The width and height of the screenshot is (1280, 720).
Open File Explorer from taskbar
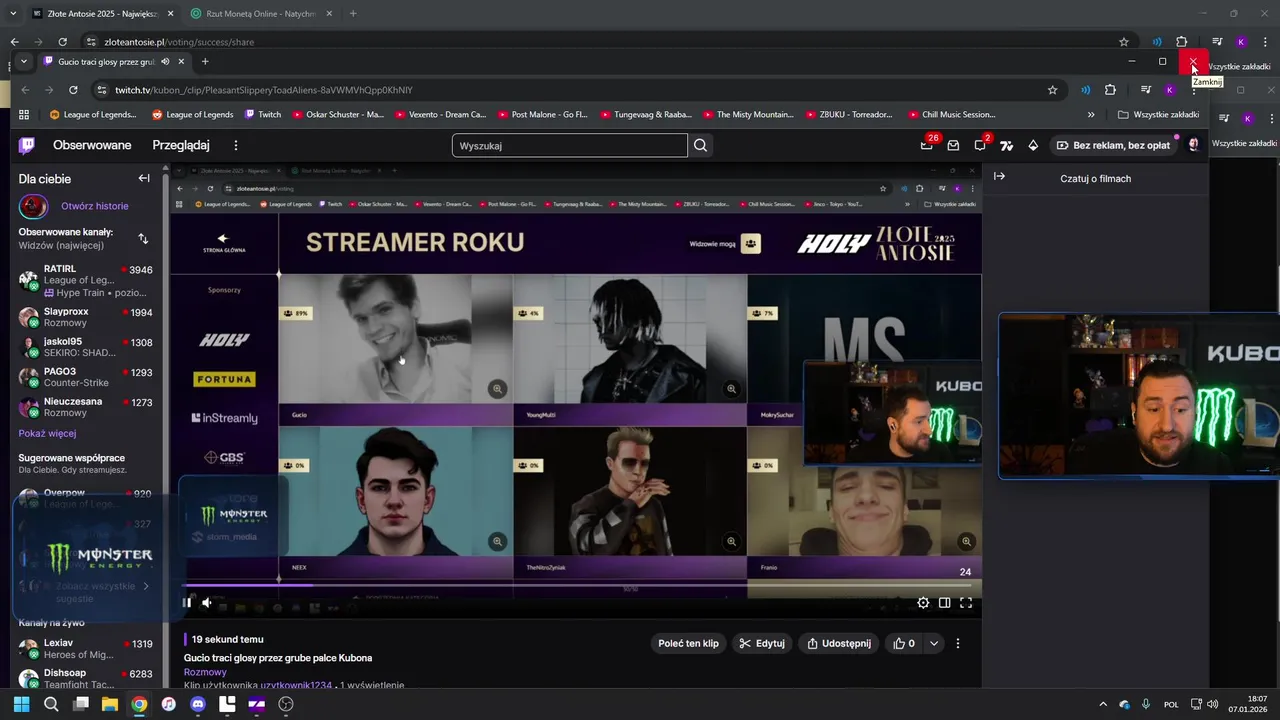[x=110, y=704]
